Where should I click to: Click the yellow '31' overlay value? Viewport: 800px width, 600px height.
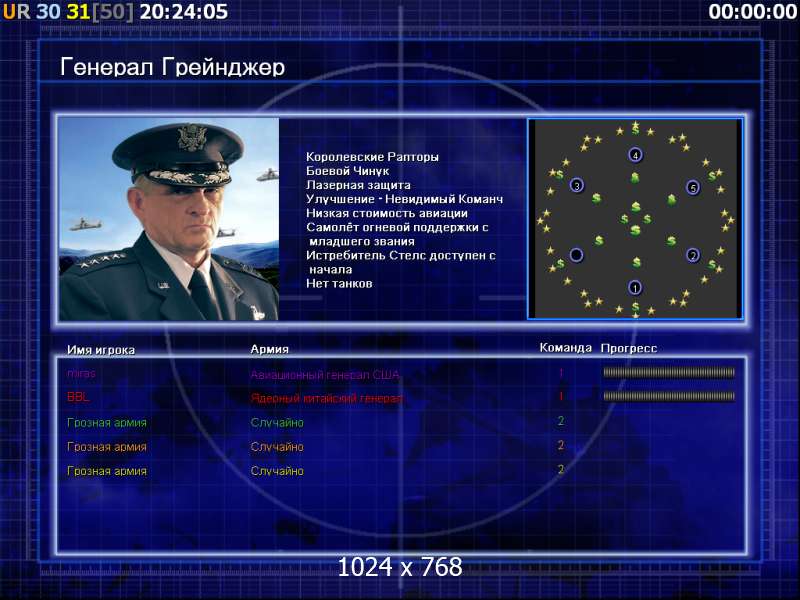(x=78, y=11)
